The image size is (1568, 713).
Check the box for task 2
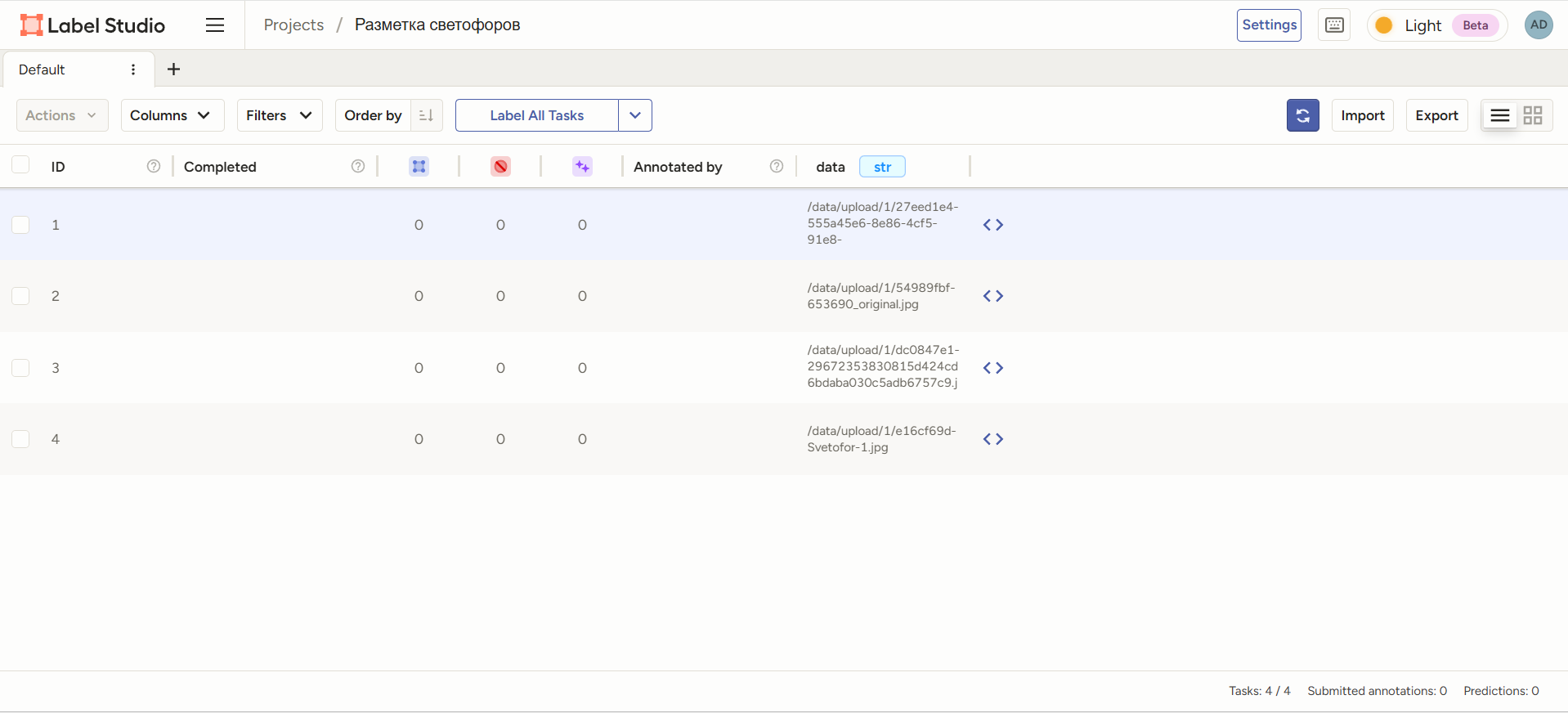[20, 296]
